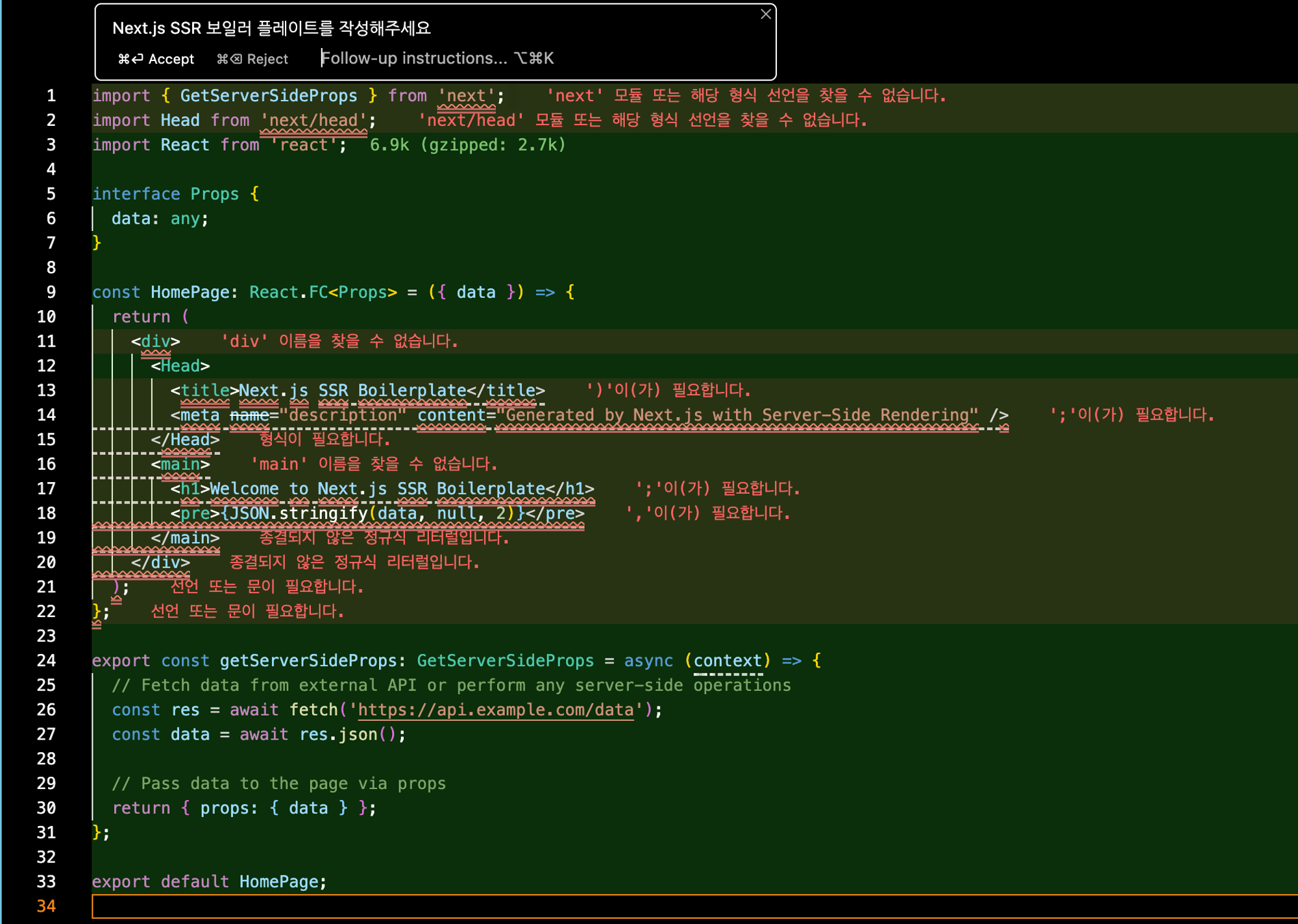
Task: Click line number 24 in the gutter
Action: [46, 661]
